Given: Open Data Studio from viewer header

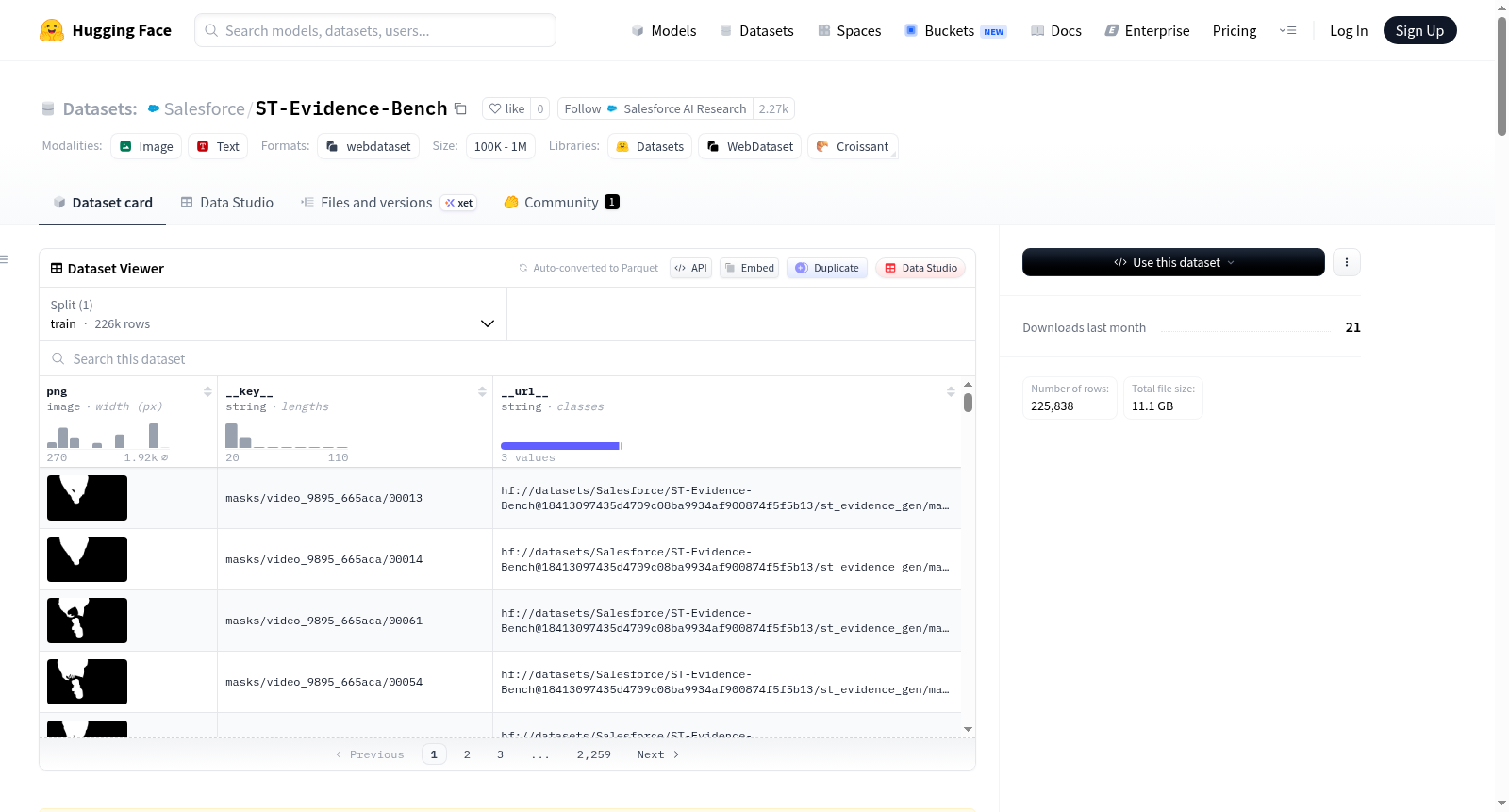Looking at the screenshot, I should click(920, 268).
